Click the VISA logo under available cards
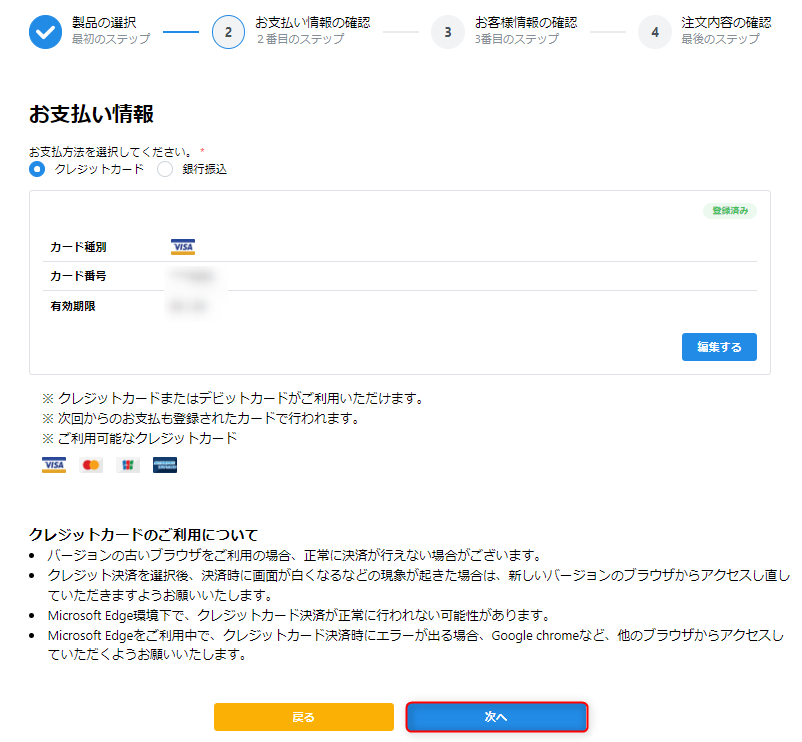 (x=53, y=464)
